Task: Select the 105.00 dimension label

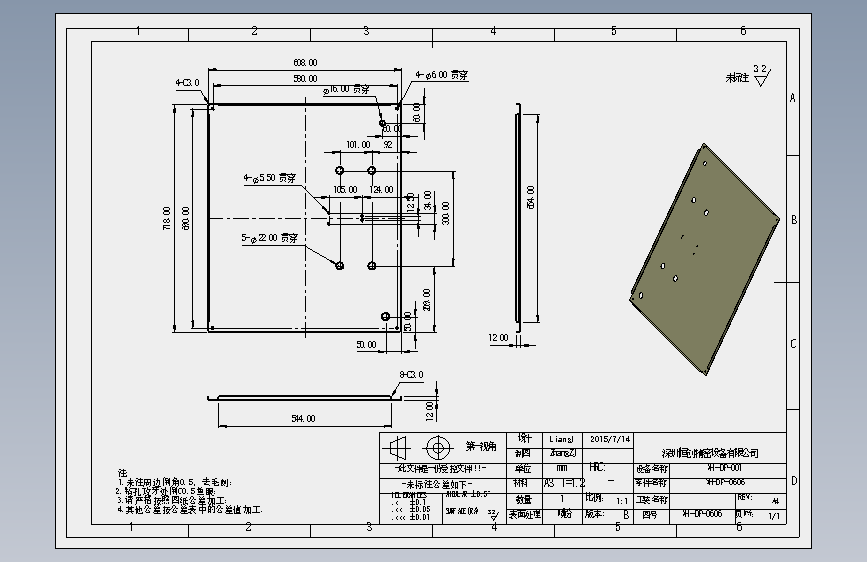Action: coord(345,190)
